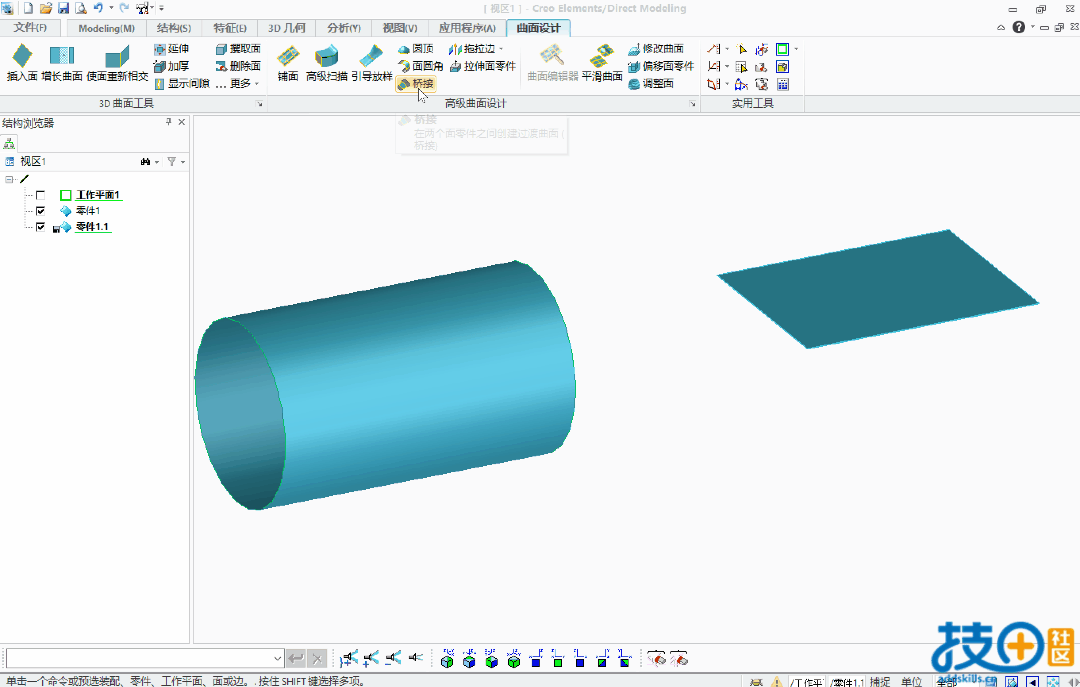1080x687 pixels.
Task: Switch to the 结构(S) tab
Action: click(174, 28)
